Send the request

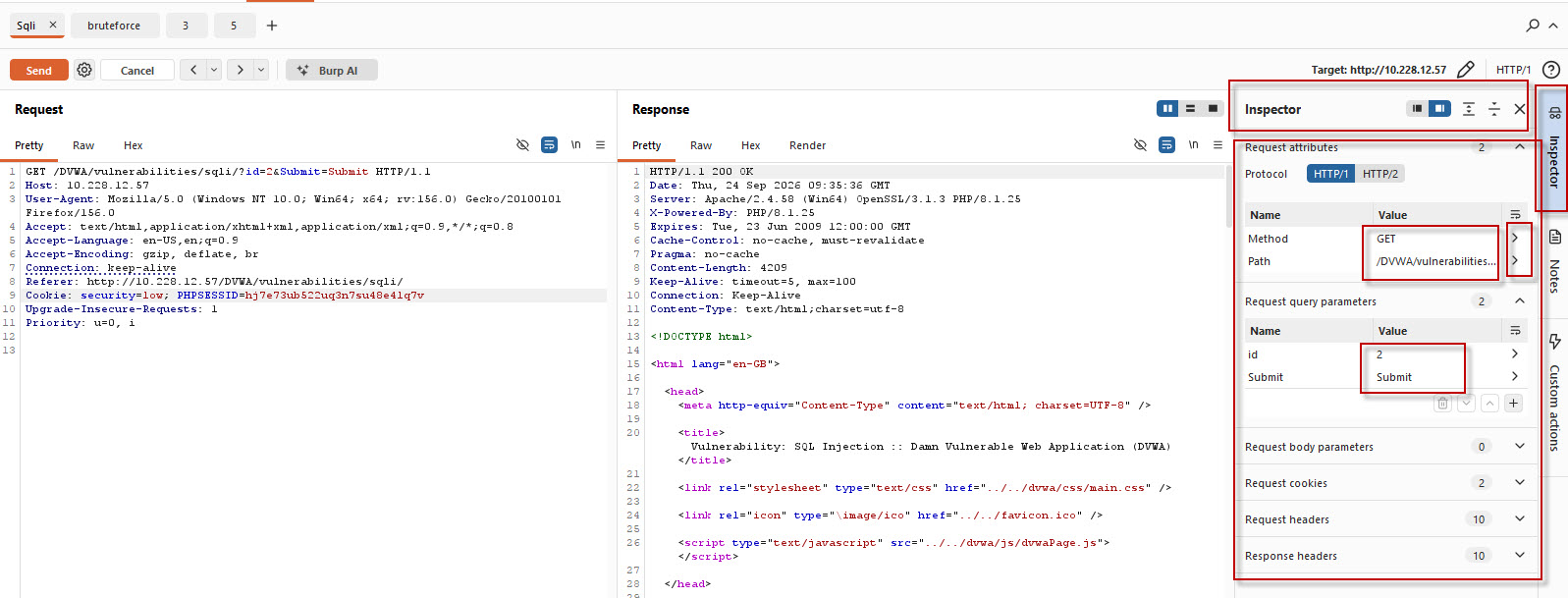tap(39, 70)
